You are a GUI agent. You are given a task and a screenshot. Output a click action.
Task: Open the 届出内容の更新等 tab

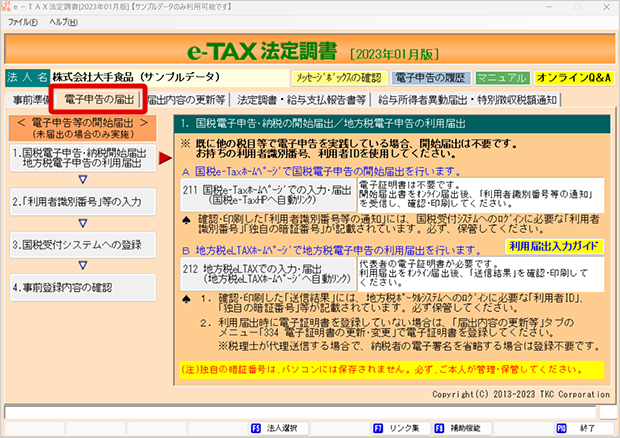[186, 100]
